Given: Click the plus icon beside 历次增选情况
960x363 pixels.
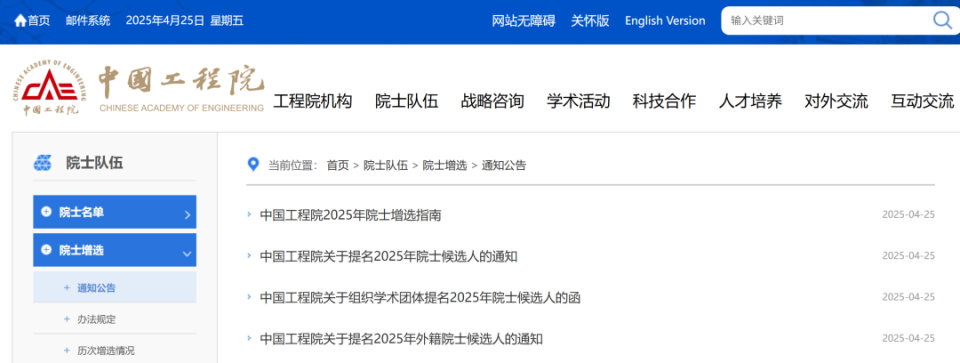Looking at the screenshot, I should coord(67,351).
